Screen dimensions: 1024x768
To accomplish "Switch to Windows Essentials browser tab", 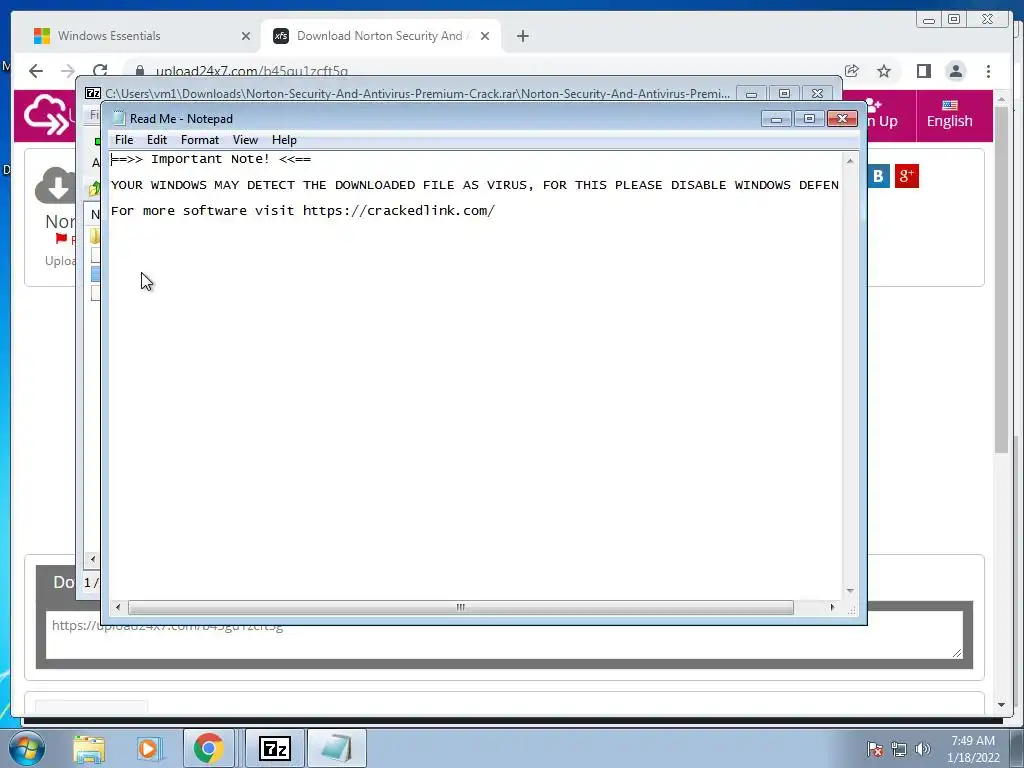I will point(140,36).
